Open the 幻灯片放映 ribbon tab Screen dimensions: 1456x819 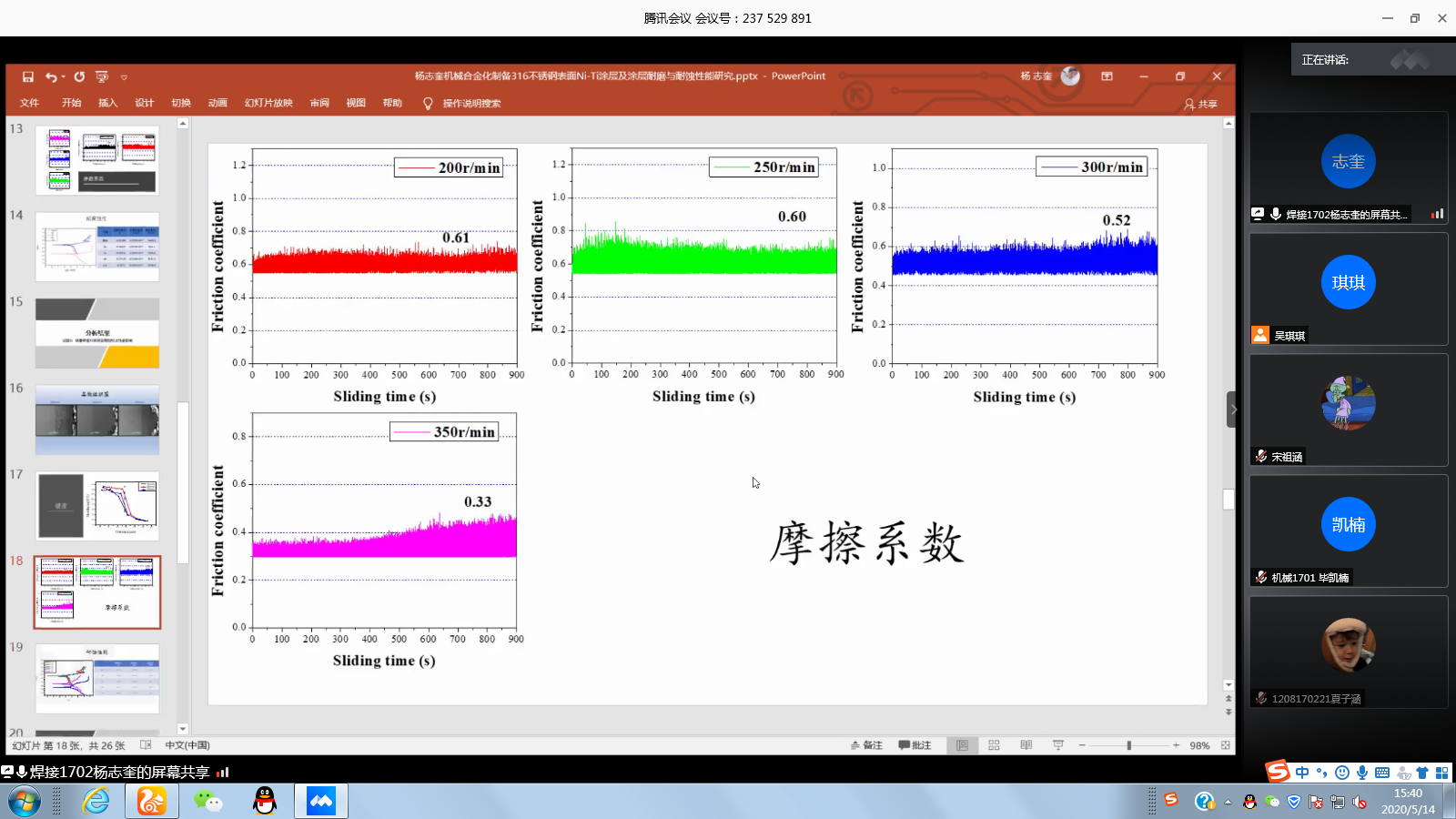tap(268, 103)
